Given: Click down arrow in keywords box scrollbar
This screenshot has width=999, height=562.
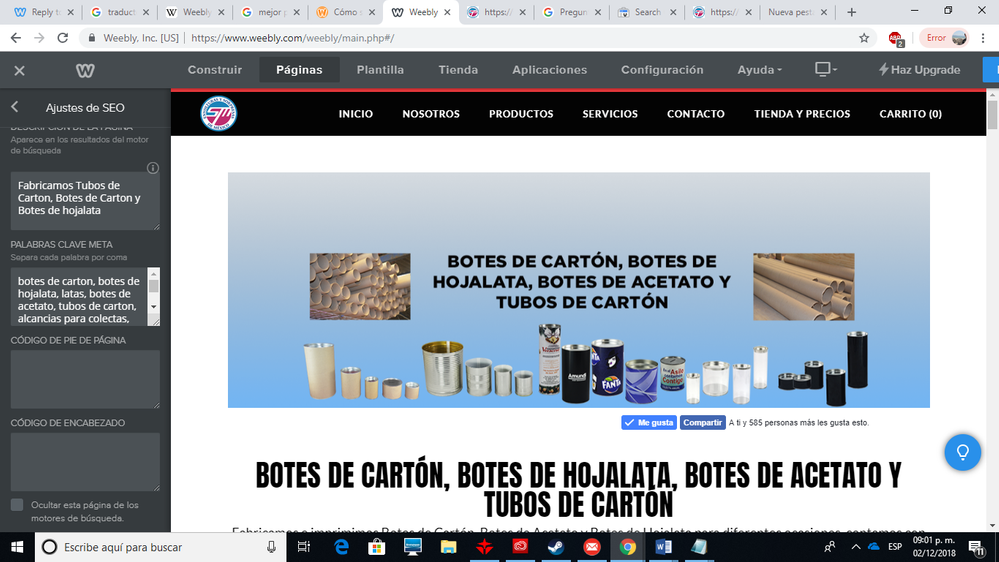Looking at the screenshot, I should point(154,307).
